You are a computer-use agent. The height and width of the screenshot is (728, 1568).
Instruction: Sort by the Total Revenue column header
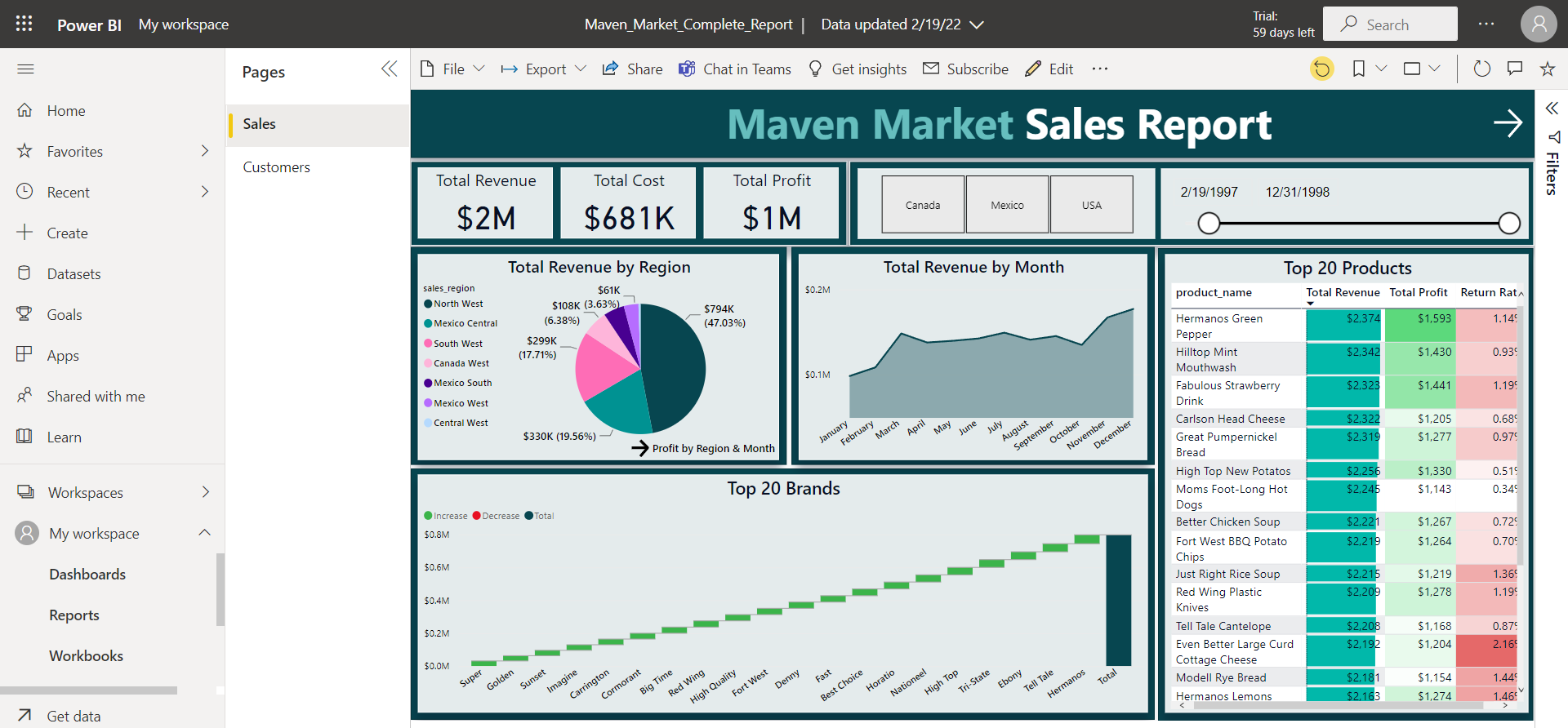pos(1343,292)
